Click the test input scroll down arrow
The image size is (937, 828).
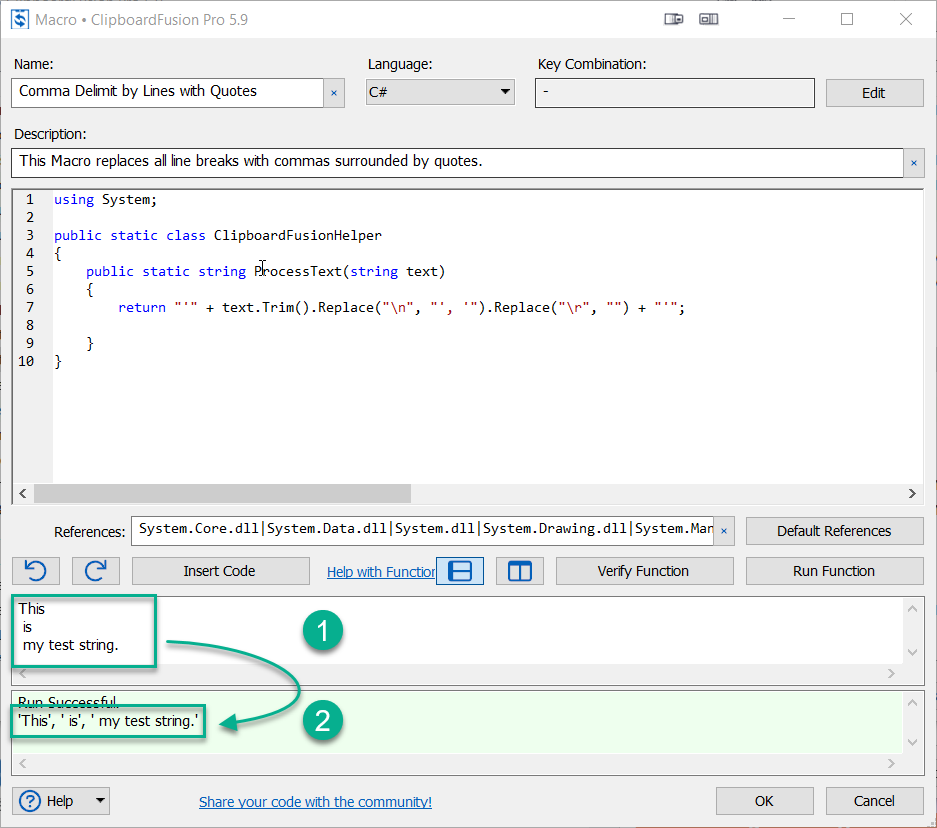[912, 652]
